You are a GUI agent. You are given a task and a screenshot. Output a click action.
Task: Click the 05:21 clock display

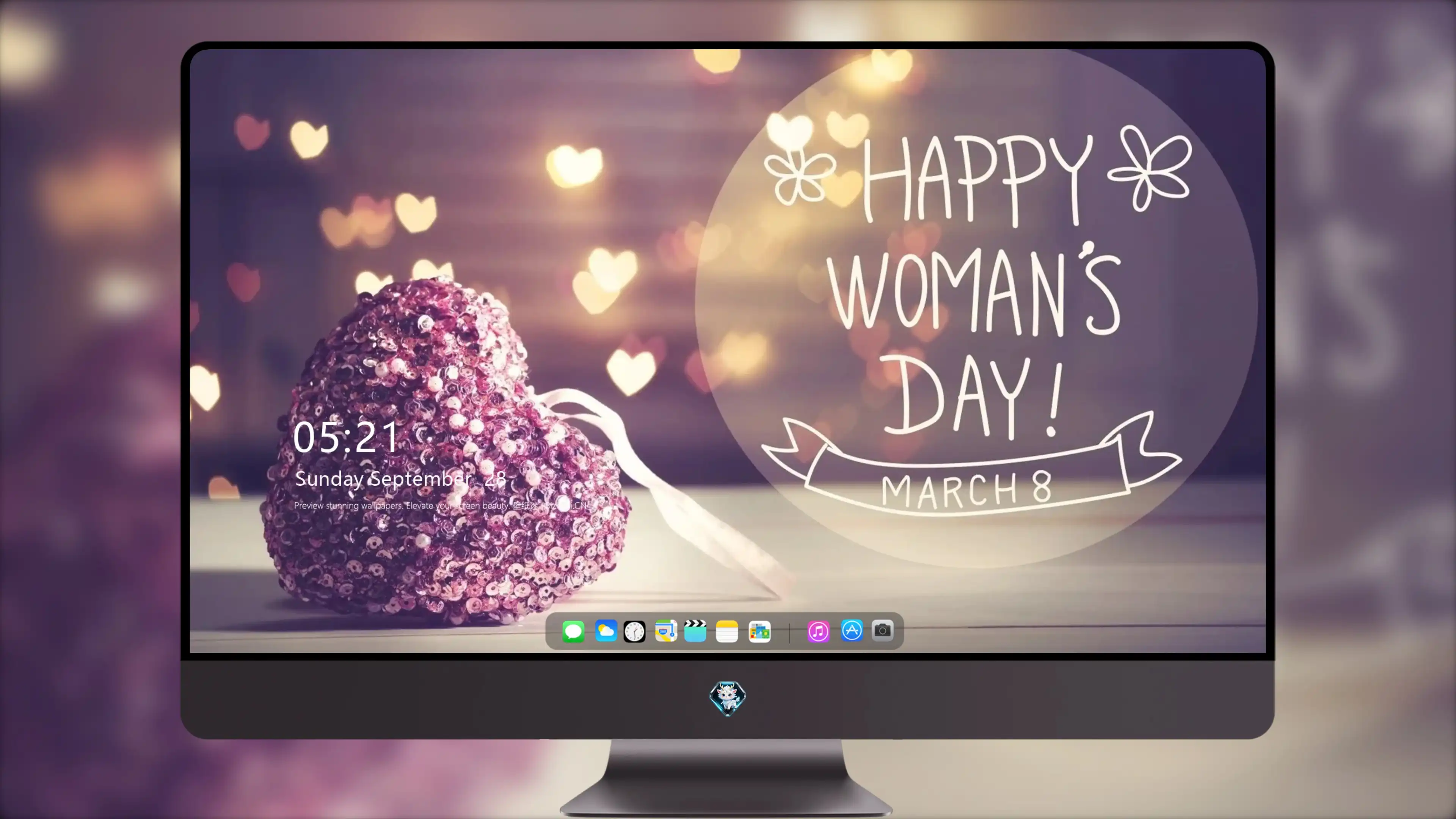346,438
